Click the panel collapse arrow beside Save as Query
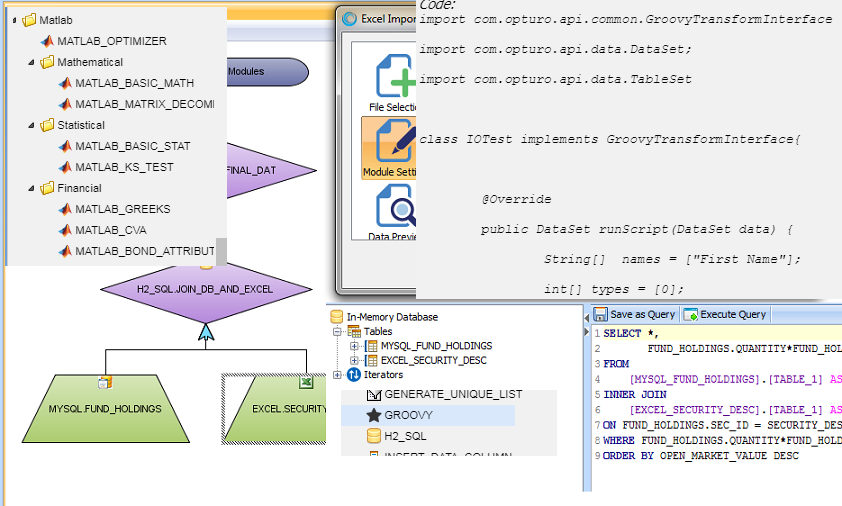Viewport: 842px width, 506px height. [586, 319]
